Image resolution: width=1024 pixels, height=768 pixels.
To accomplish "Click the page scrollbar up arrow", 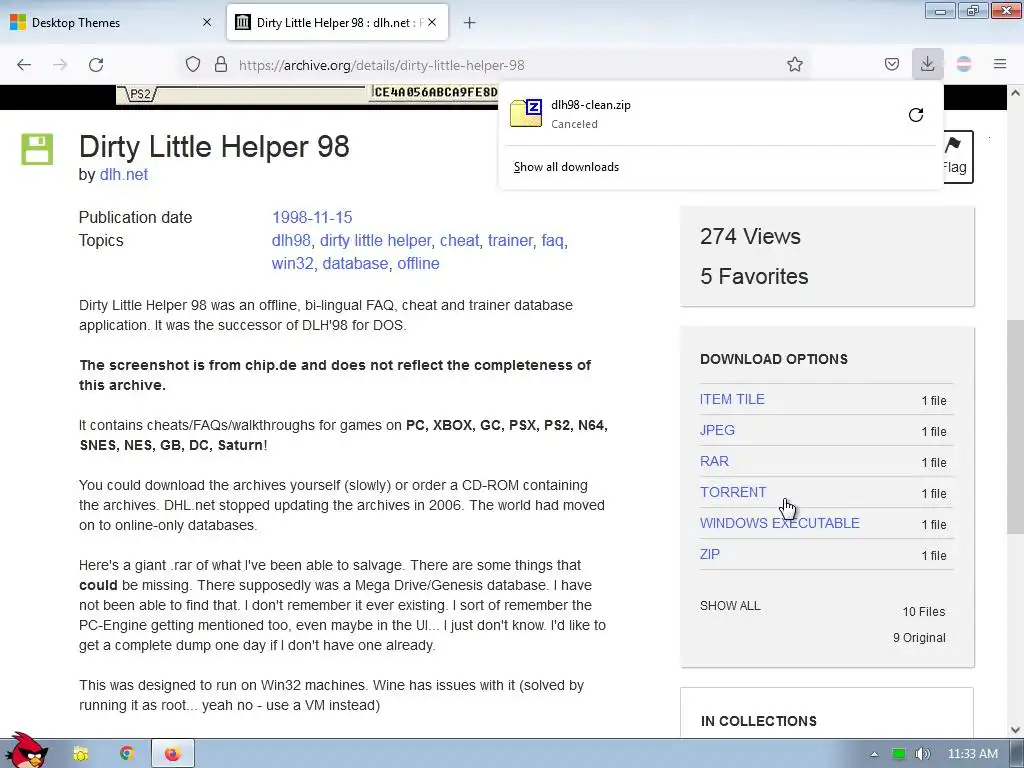I will coord(1016,93).
